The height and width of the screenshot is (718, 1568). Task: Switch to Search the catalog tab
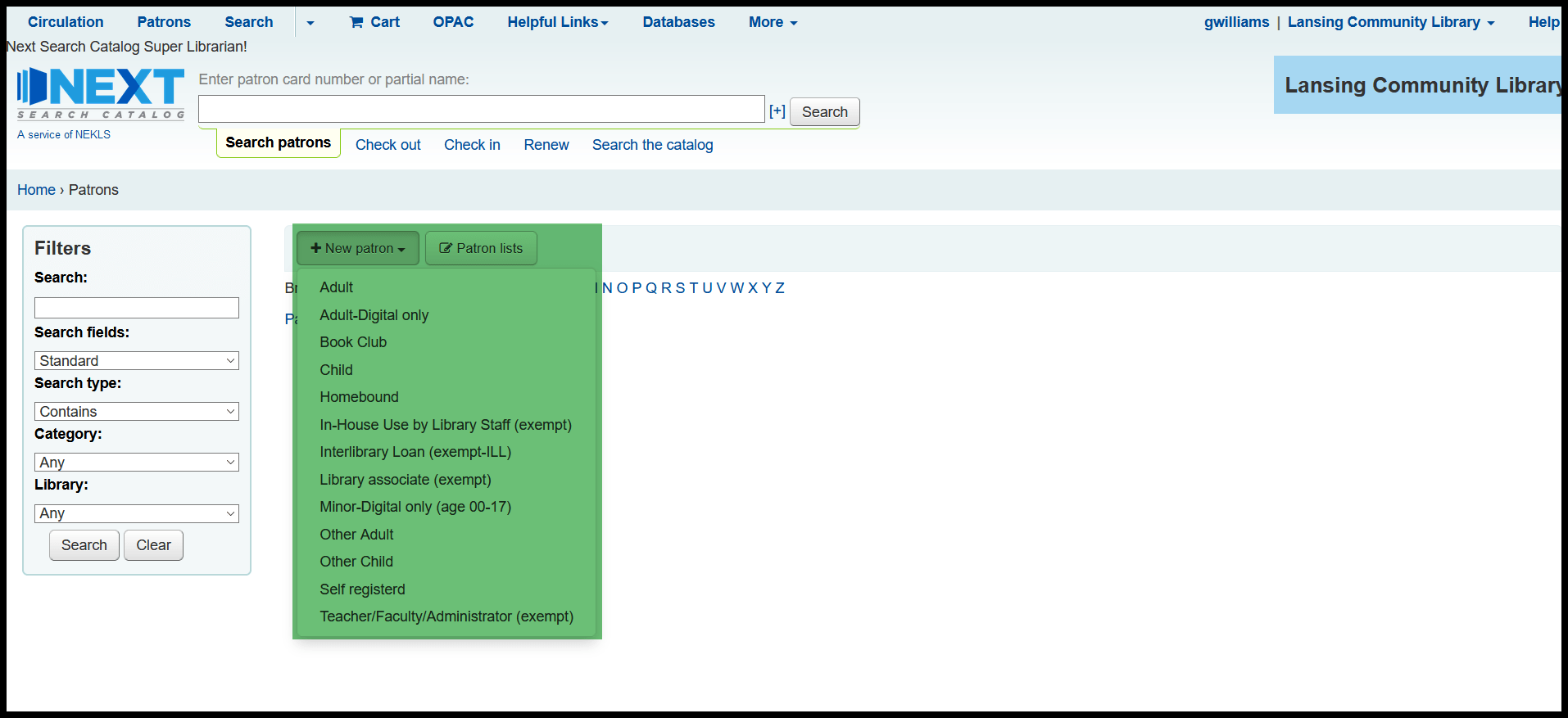[x=653, y=145]
